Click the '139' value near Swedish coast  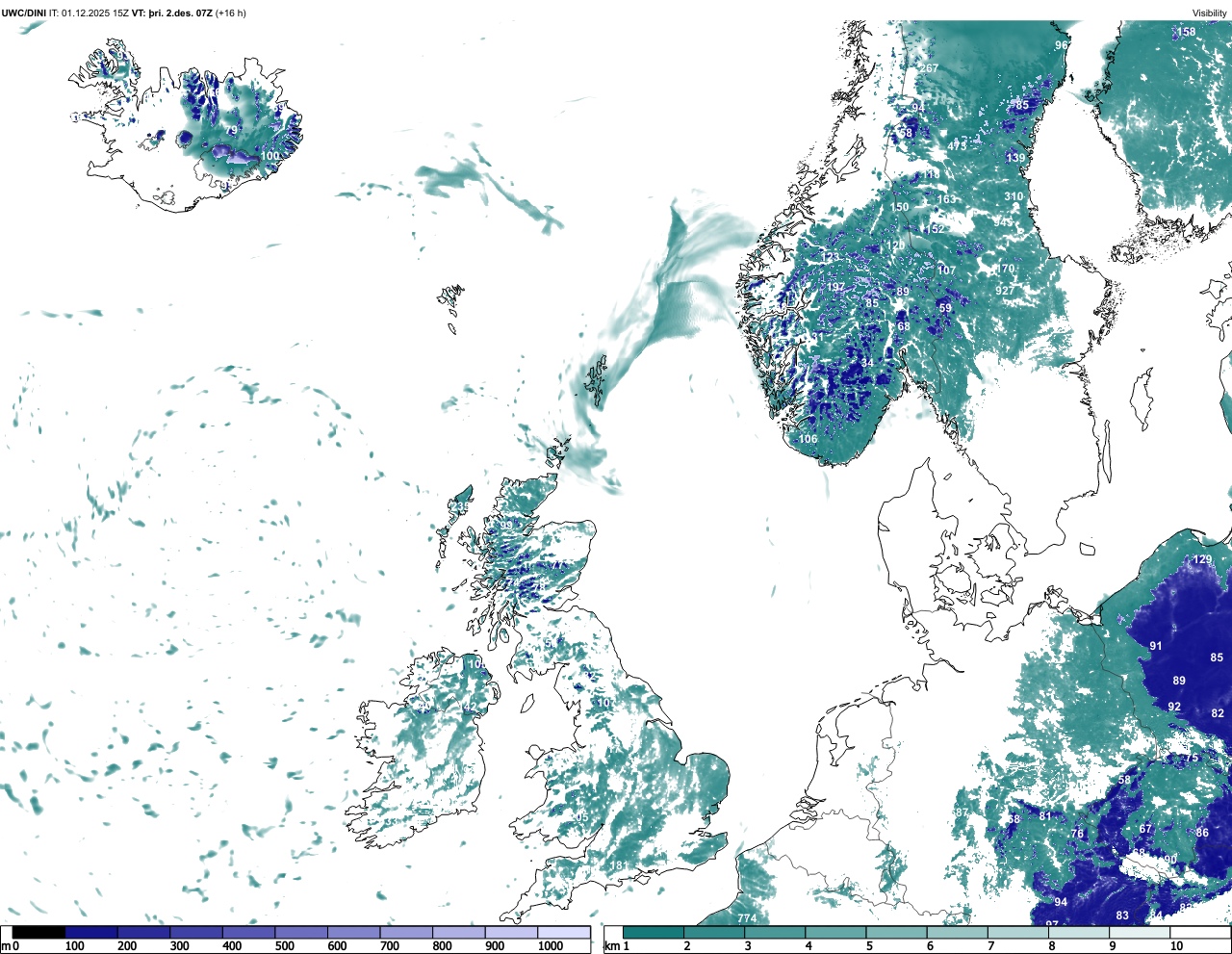pyautogui.click(x=1015, y=158)
